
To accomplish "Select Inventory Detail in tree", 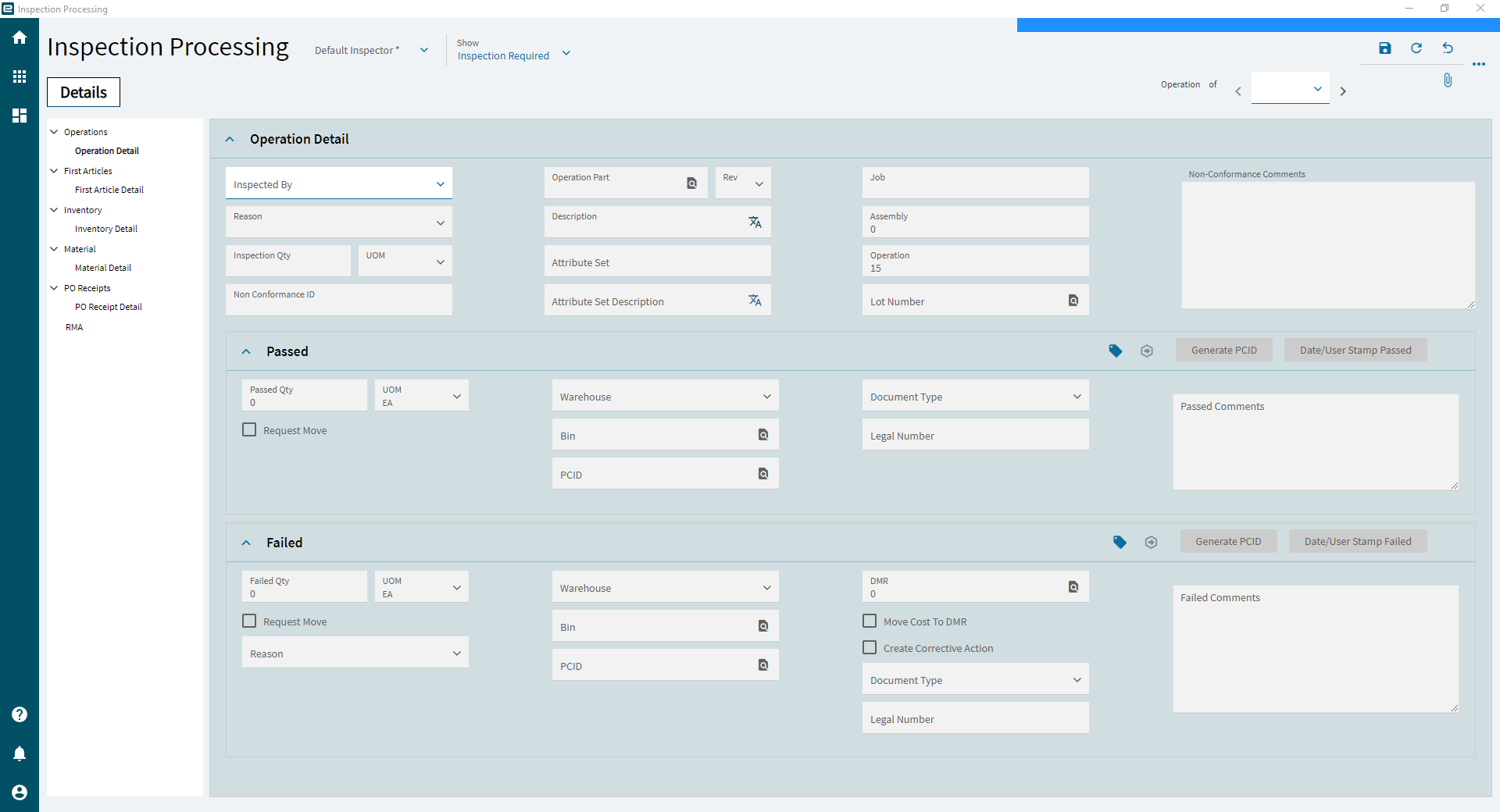I will point(106,229).
